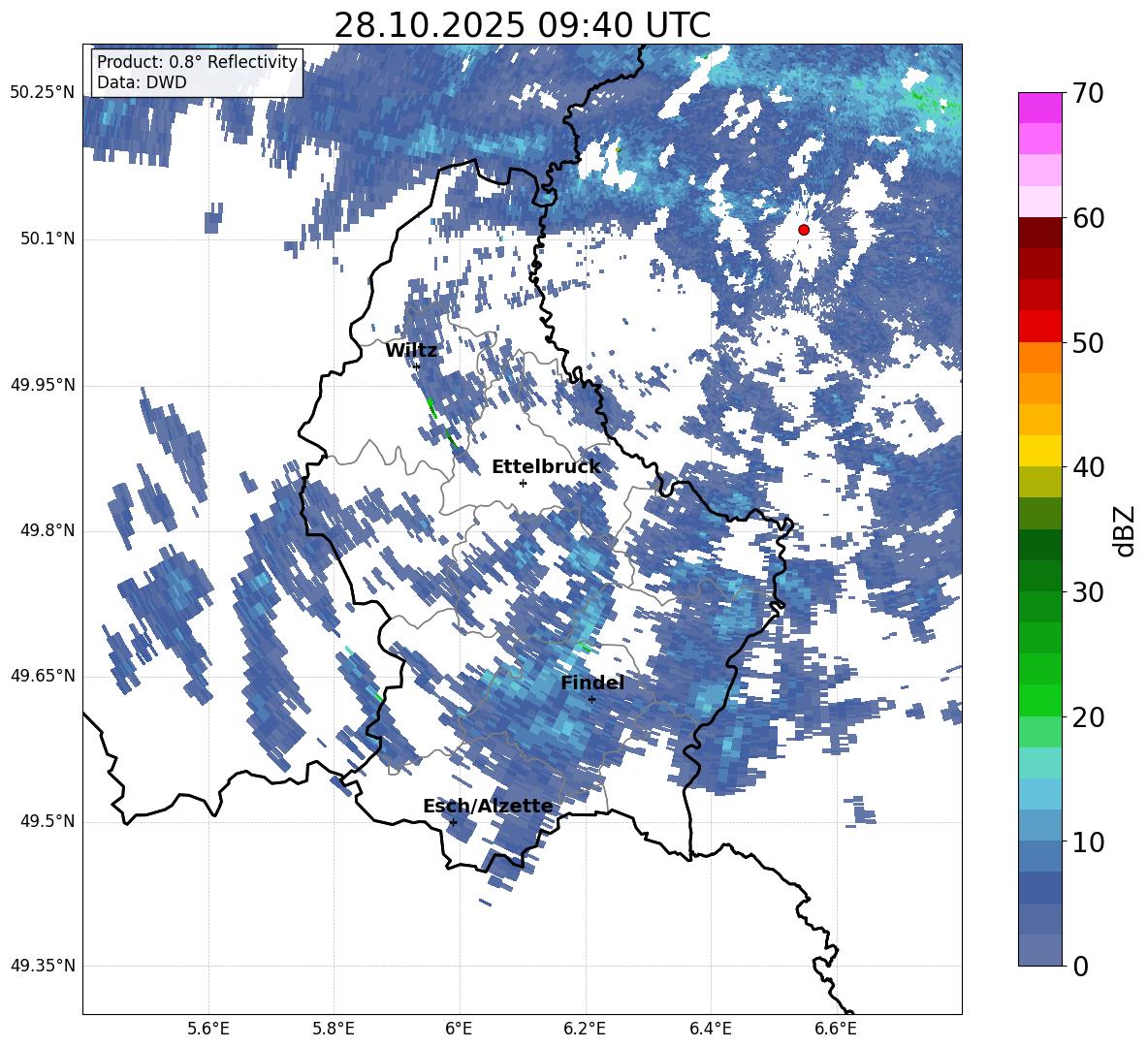Viewport: 1148px width, 1048px height.
Task: Pick the orange colorbar segment below 50
Action: click(x=1039, y=358)
